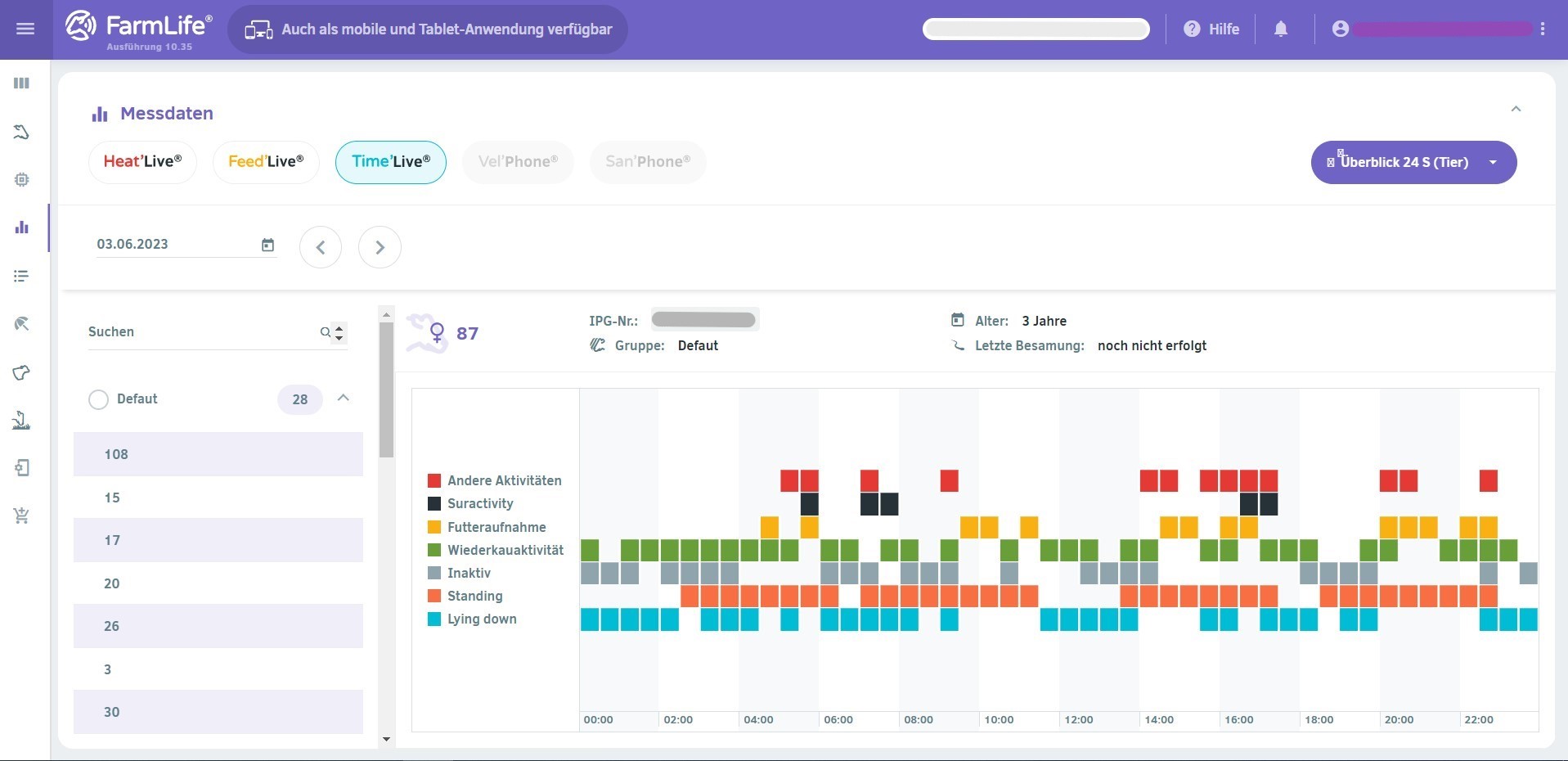Click the calendar icon in date field
Image resolution: width=1568 pixels, height=761 pixels.
coord(267,245)
